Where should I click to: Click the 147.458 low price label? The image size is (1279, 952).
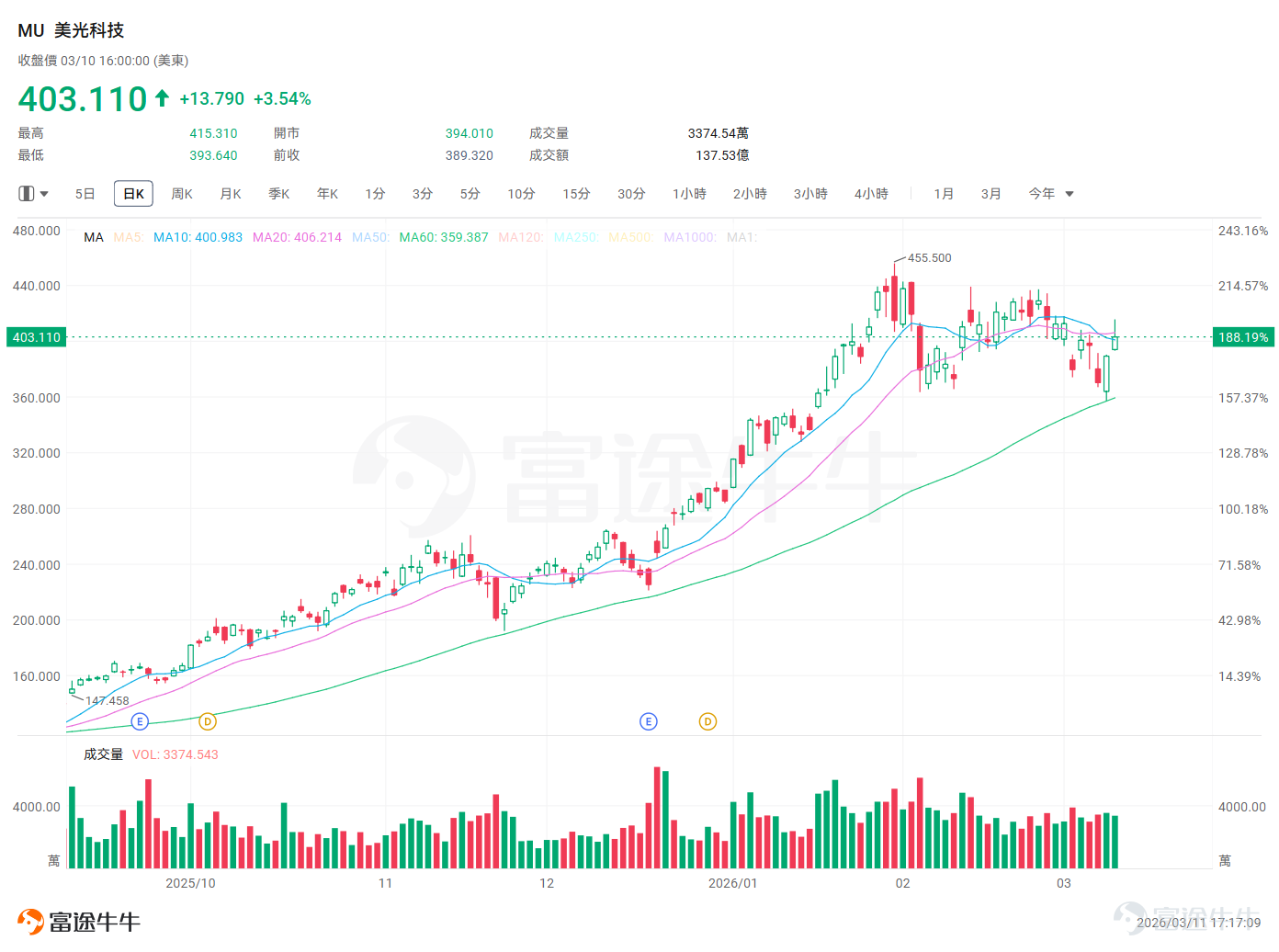[x=108, y=701]
